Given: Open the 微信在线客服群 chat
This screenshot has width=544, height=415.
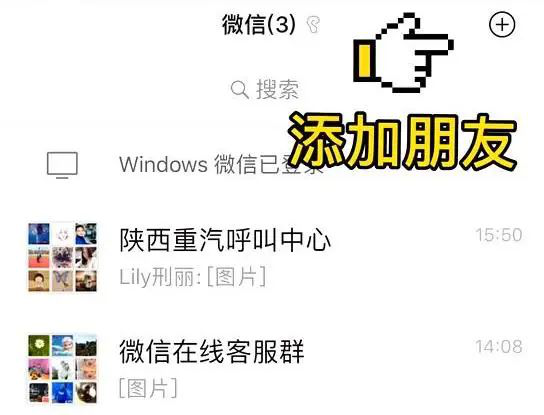Looking at the screenshot, I should click(272, 369).
